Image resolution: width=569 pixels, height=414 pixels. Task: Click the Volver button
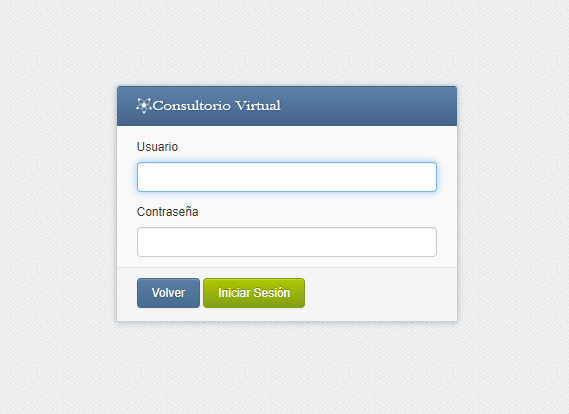pos(168,293)
